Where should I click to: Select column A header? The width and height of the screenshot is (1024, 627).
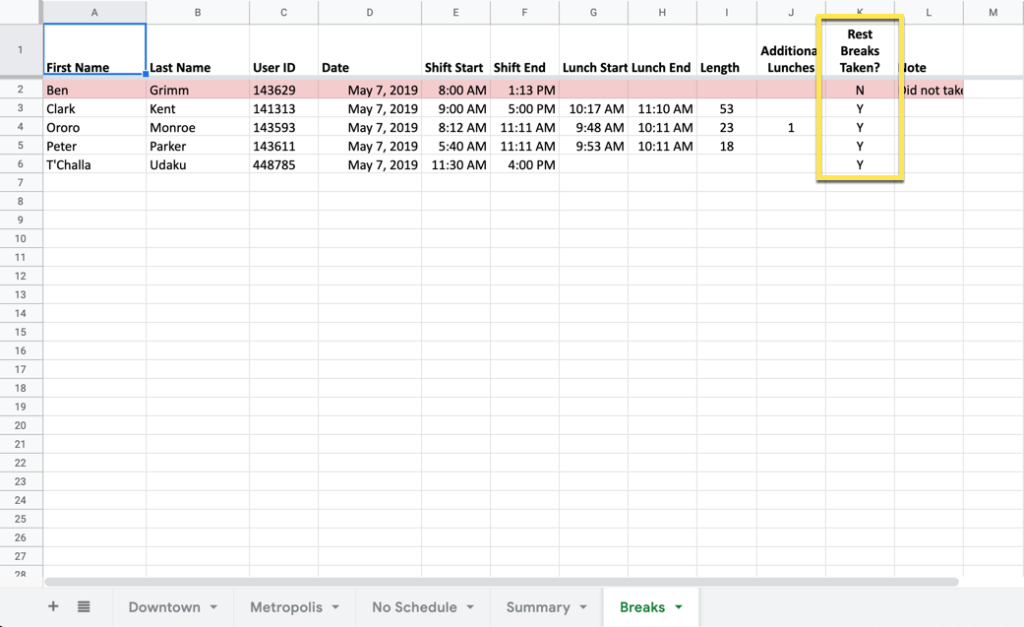94,12
